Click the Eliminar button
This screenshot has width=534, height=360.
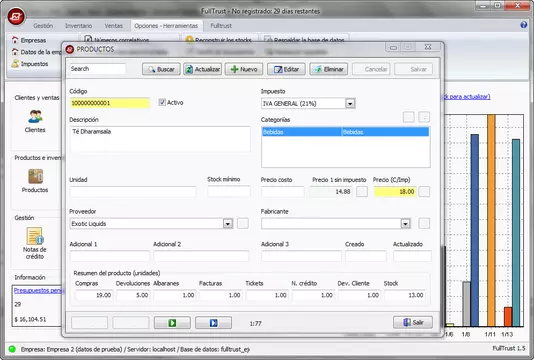pos(329,69)
